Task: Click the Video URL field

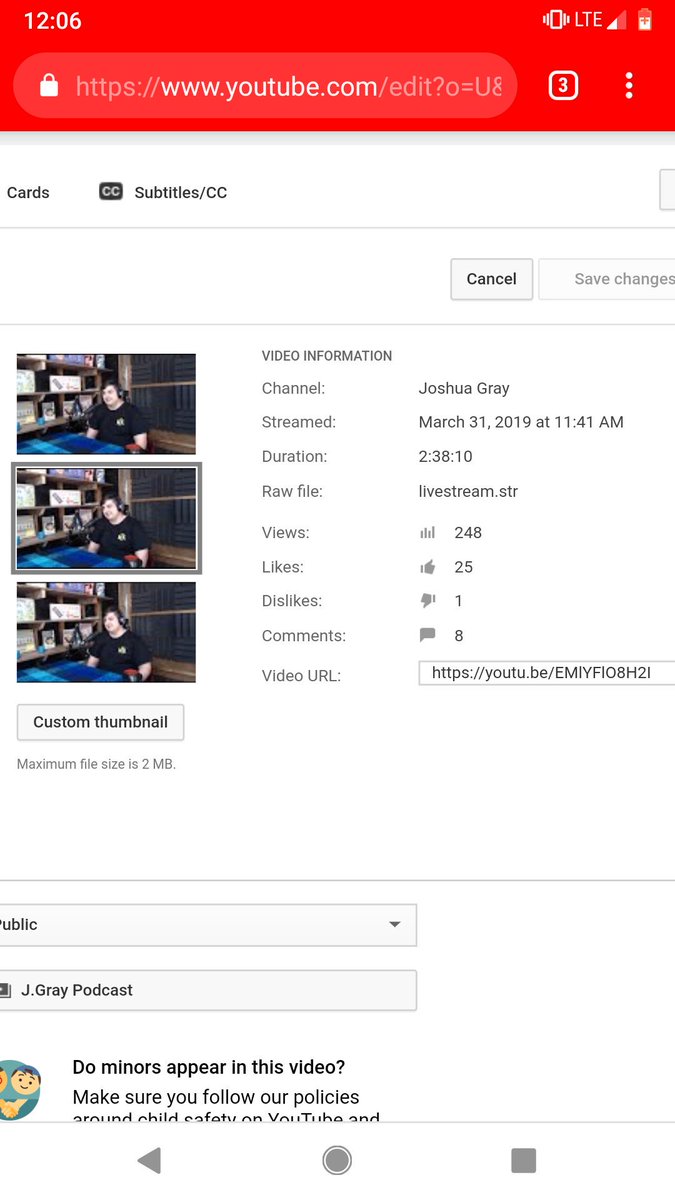Action: coord(547,673)
